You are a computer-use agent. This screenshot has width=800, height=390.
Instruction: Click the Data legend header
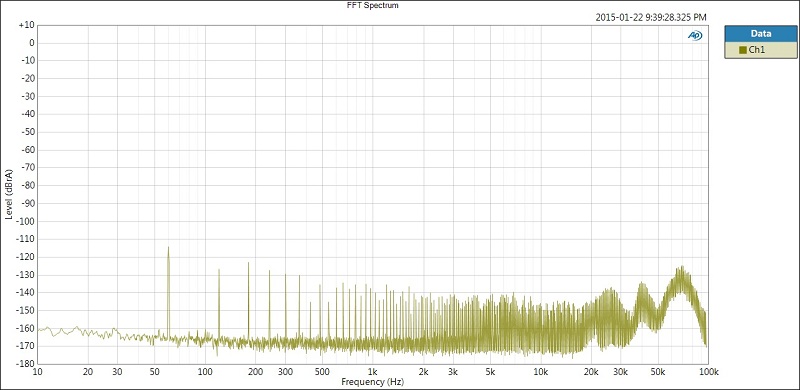[760, 34]
